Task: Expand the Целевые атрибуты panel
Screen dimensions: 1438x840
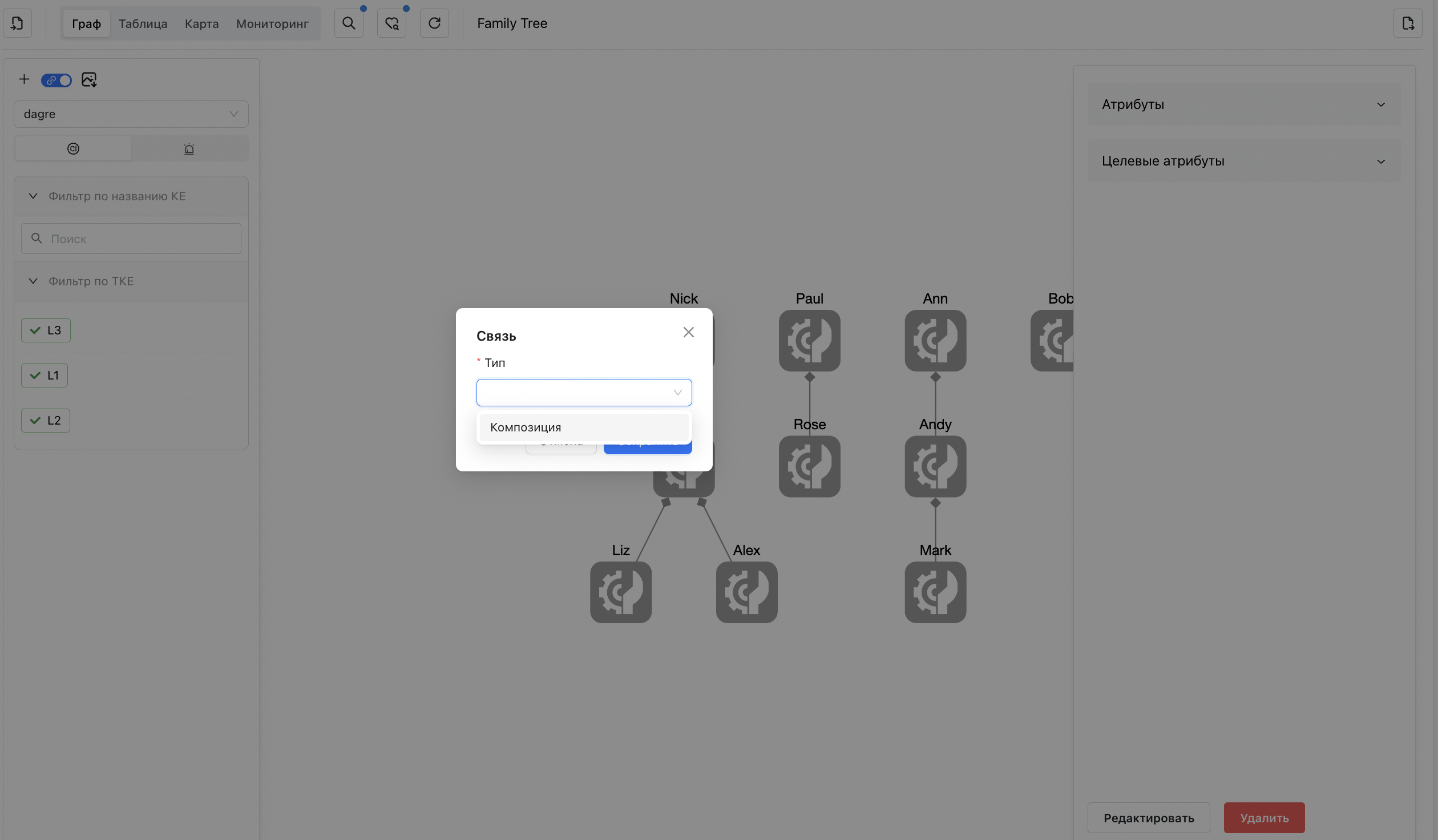Action: (x=1245, y=161)
